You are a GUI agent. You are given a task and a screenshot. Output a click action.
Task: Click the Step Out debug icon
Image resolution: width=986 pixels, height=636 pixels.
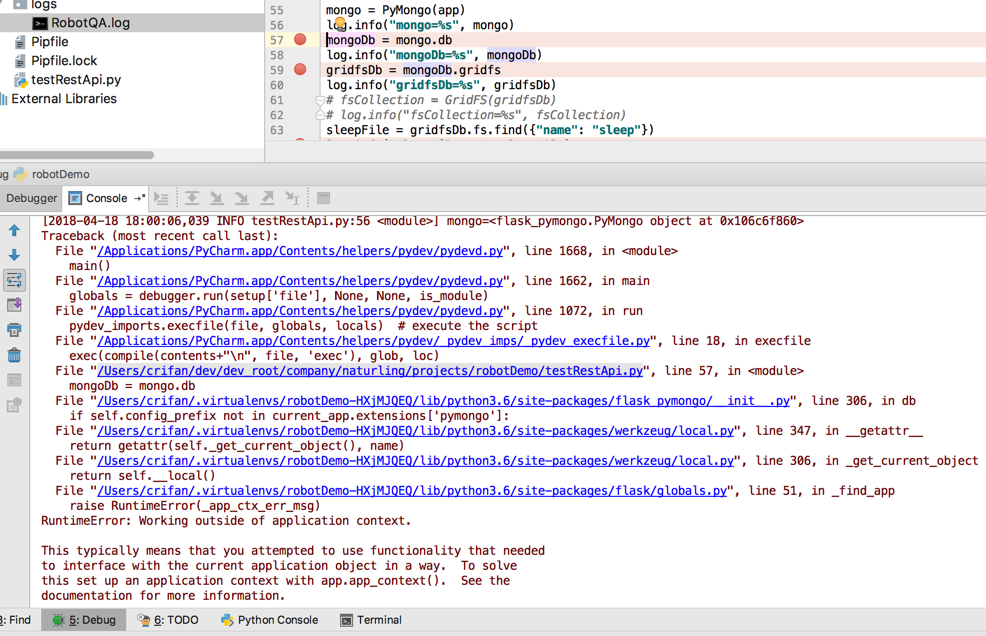(x=267, y=199)
